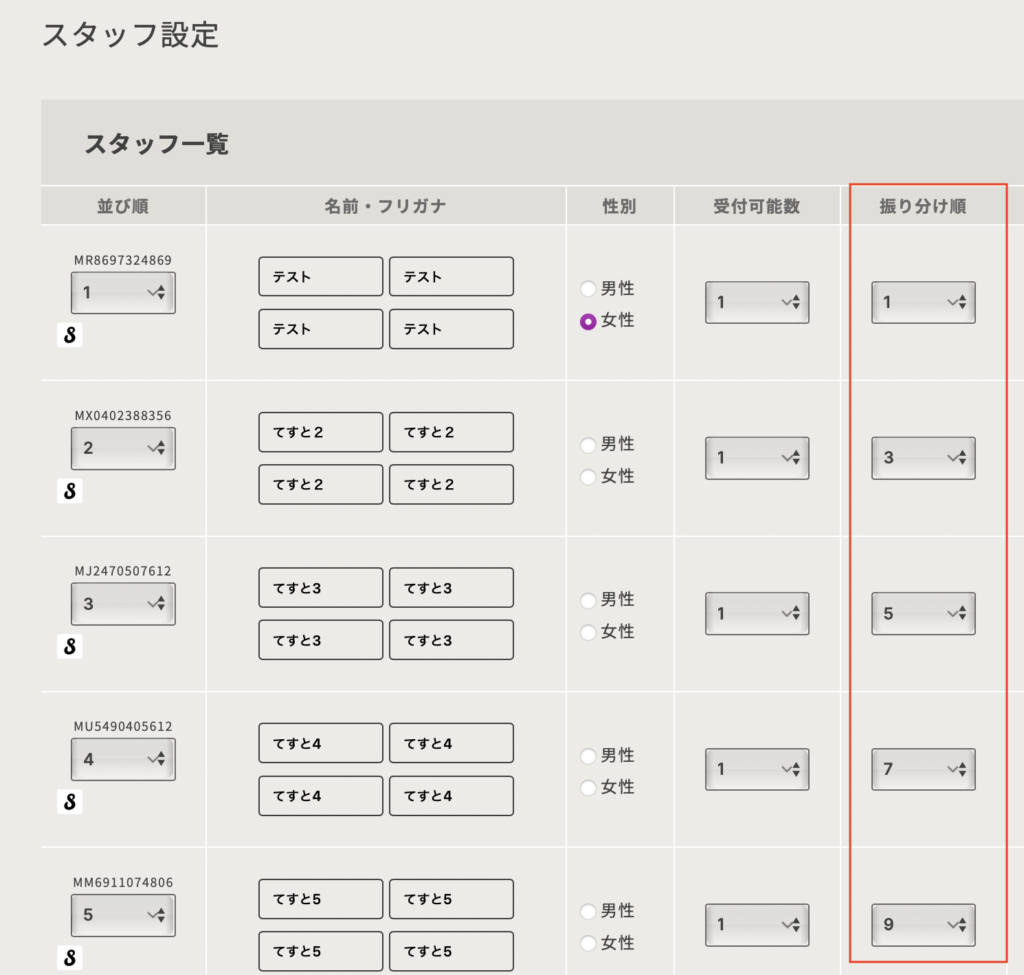Select 男性 for the てすと3 staff row

pos(588,600)
